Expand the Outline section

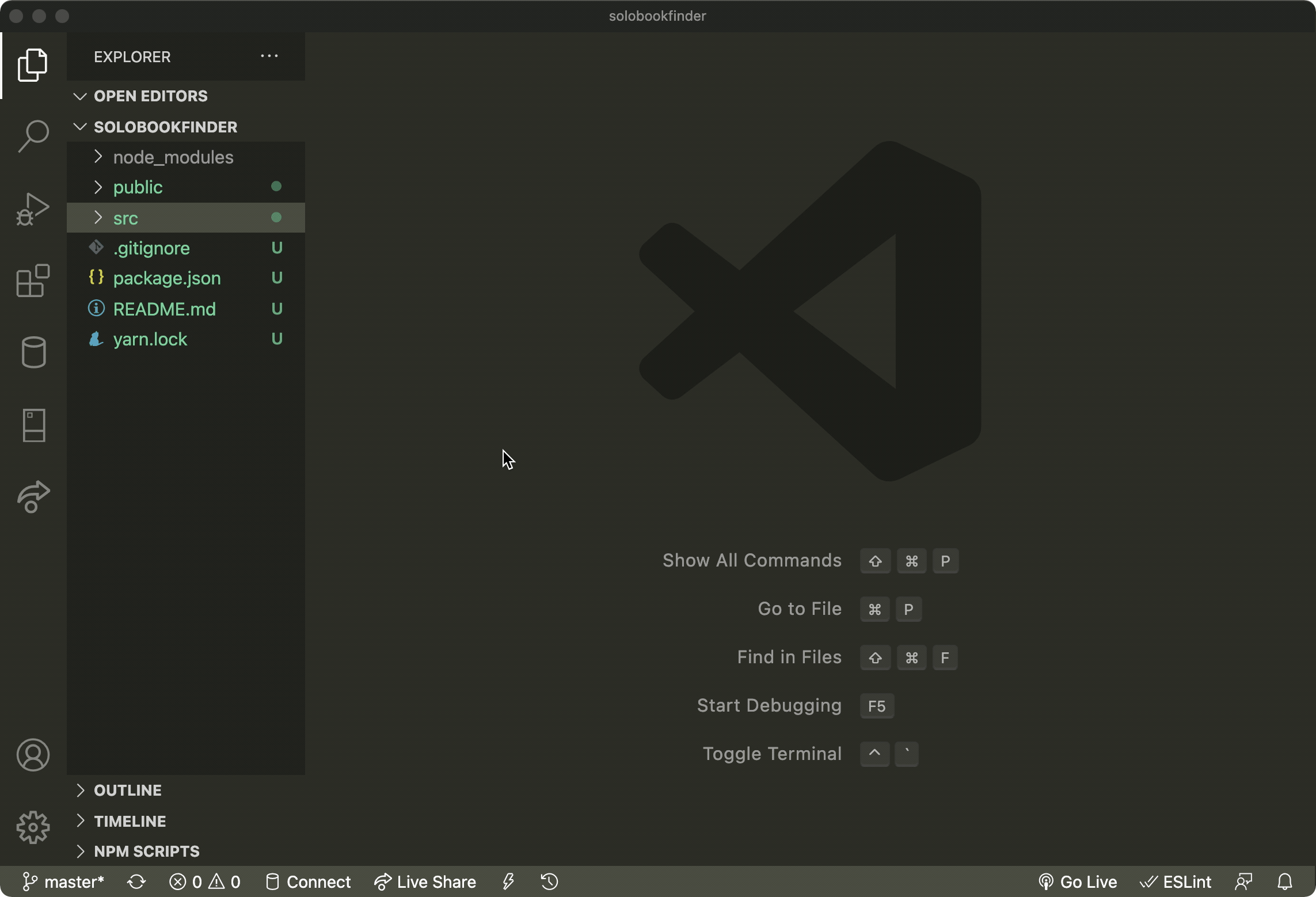click(186, 790)
